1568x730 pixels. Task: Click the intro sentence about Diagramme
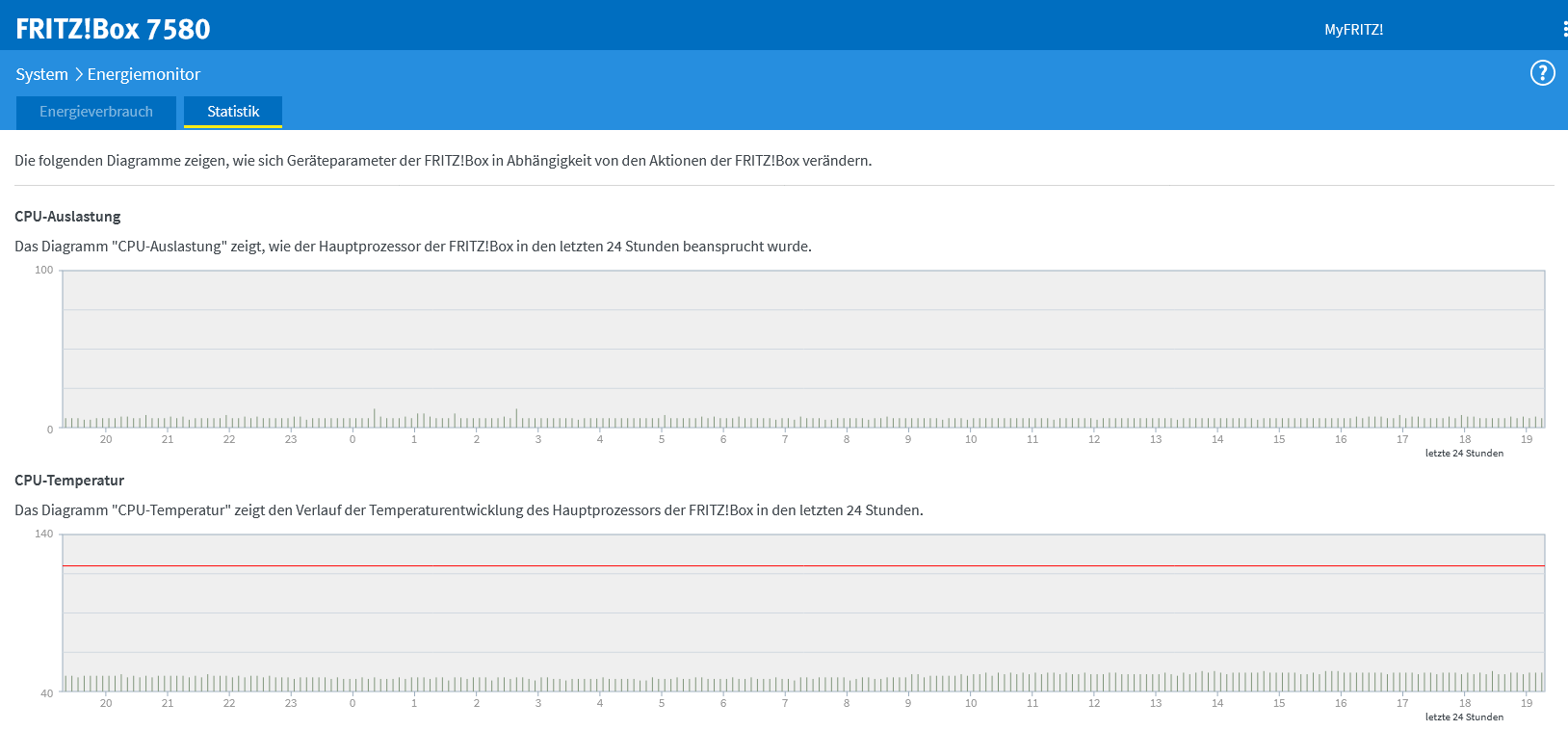coord(443,161)
